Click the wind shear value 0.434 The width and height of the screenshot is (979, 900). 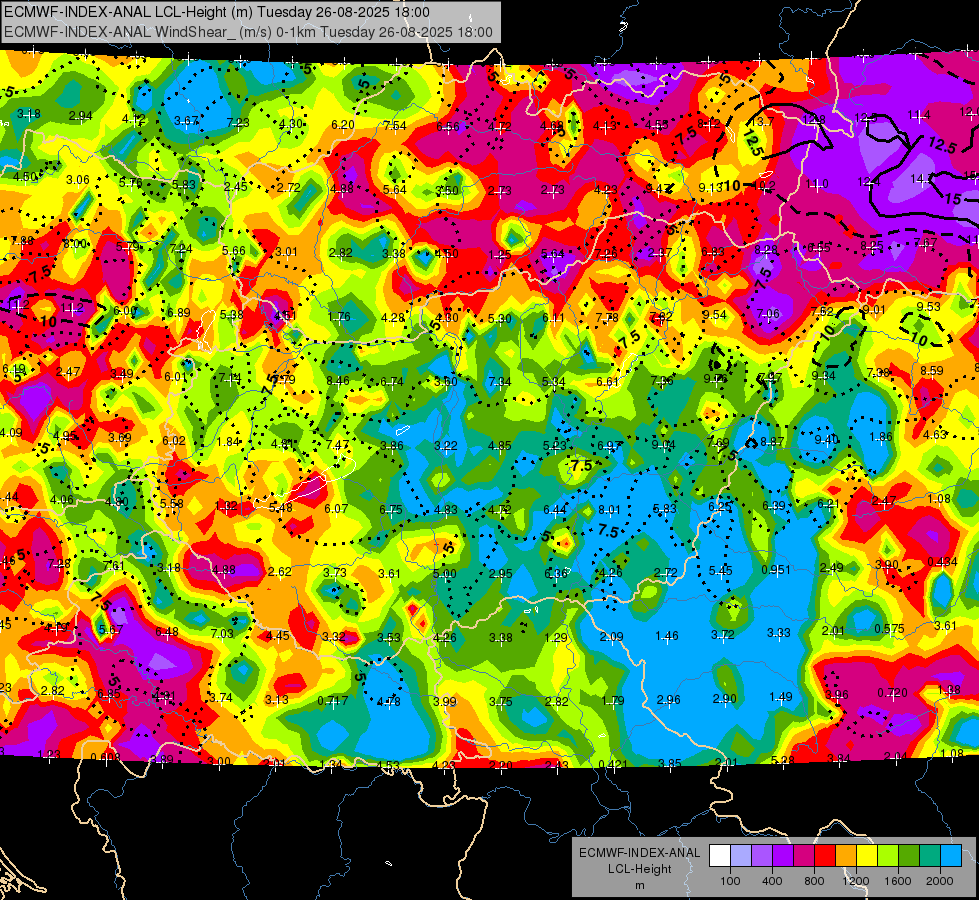[x=942, y=561]
